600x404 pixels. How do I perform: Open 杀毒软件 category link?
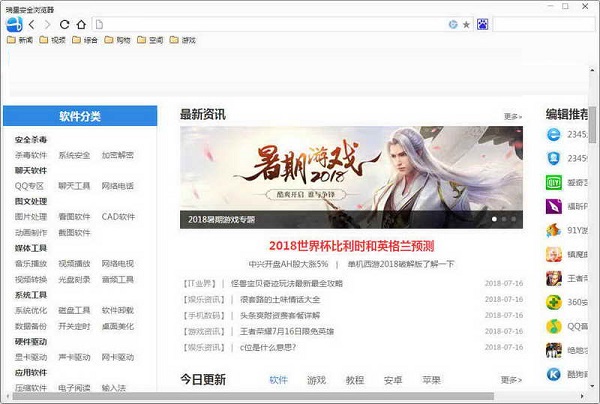coord(30,155)
